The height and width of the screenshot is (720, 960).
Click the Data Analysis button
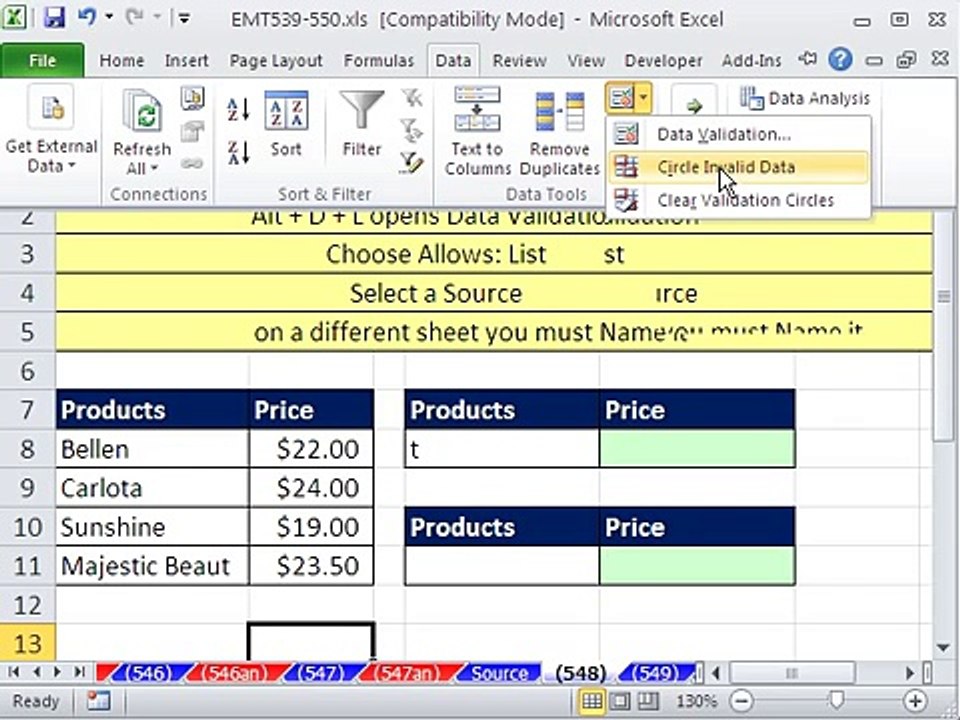click(x=804, y=99)
